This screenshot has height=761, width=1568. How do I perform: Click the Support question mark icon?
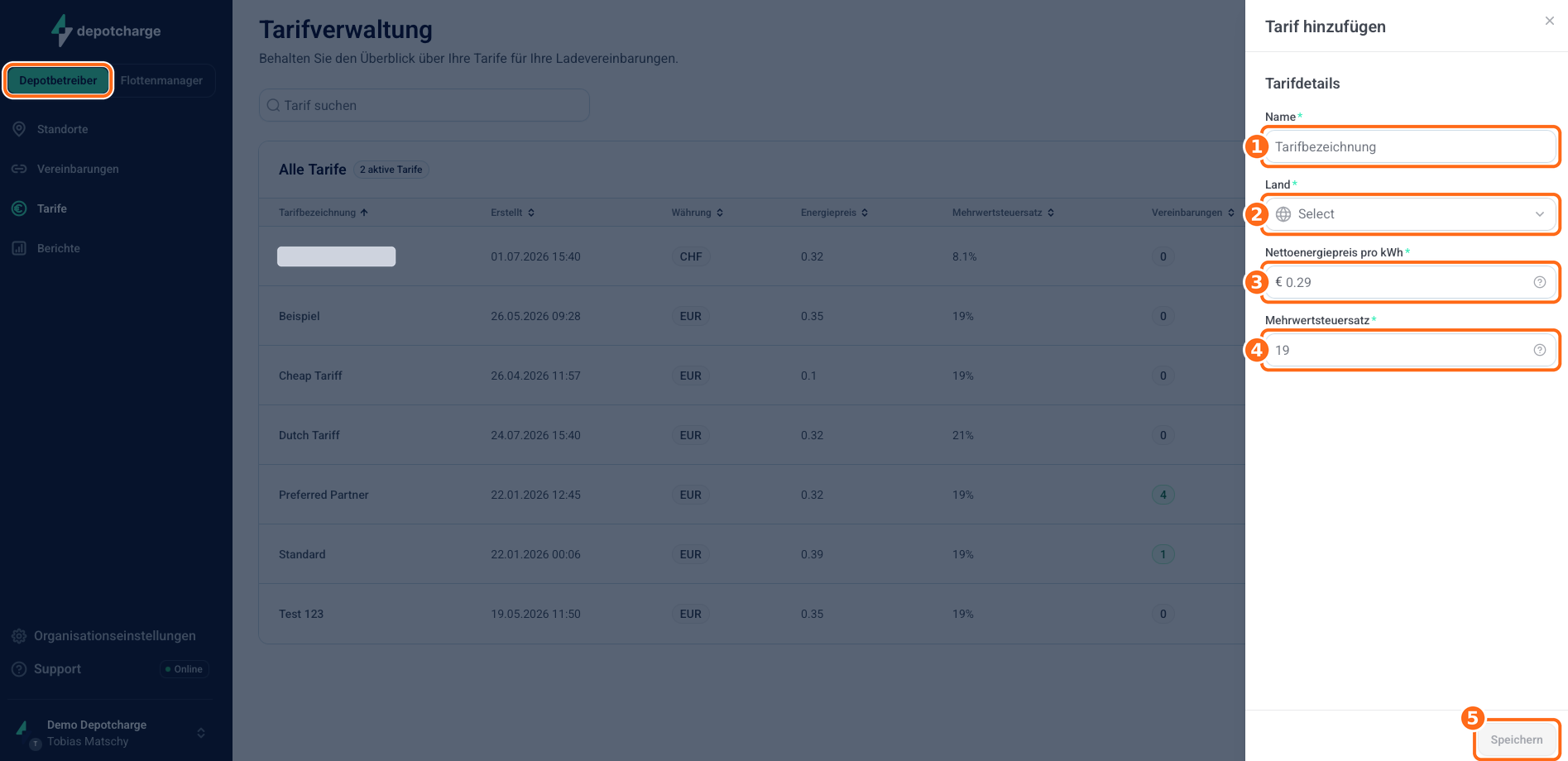[x=19, y=669]
